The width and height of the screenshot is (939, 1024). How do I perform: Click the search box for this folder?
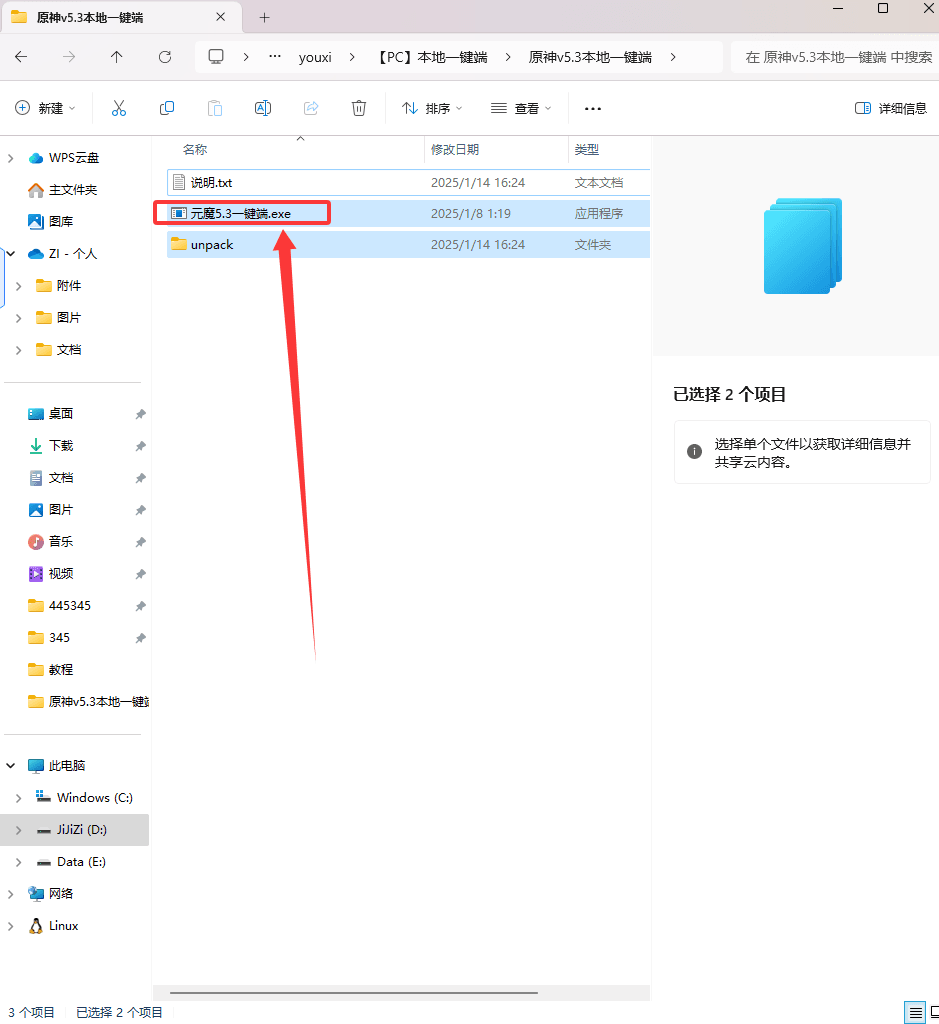tap(836, 57)
